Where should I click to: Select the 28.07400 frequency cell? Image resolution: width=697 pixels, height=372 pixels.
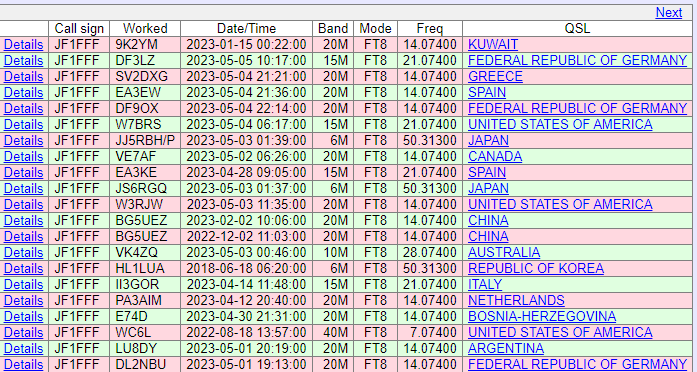430,252
